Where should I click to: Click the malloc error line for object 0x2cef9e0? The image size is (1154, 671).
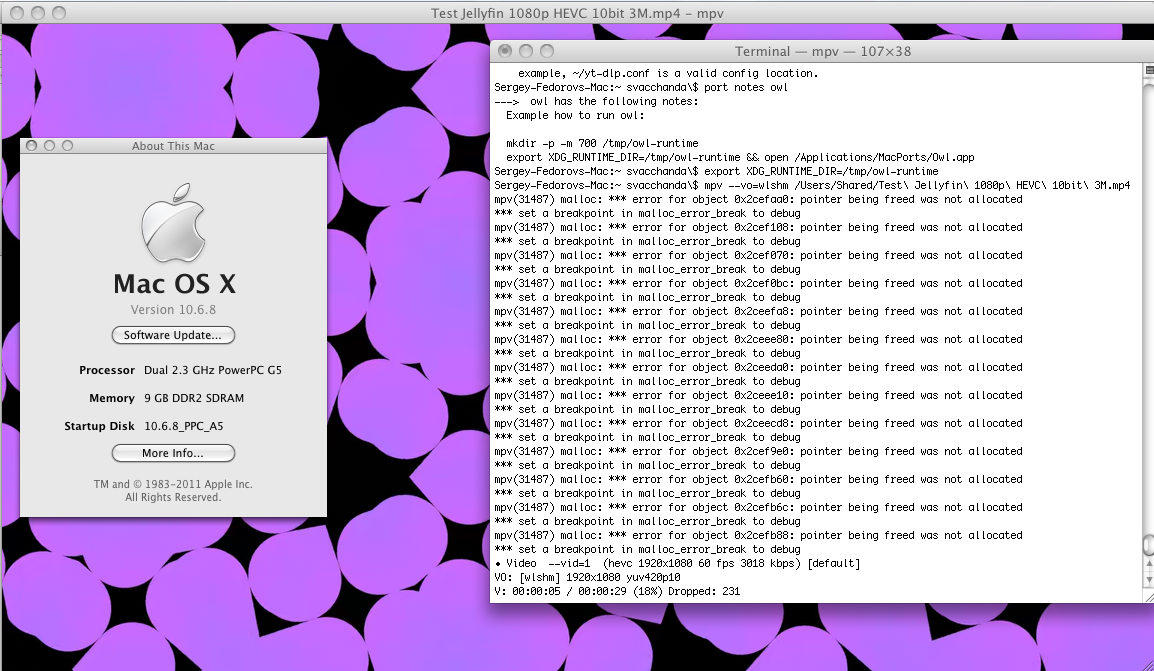[758, 451]
